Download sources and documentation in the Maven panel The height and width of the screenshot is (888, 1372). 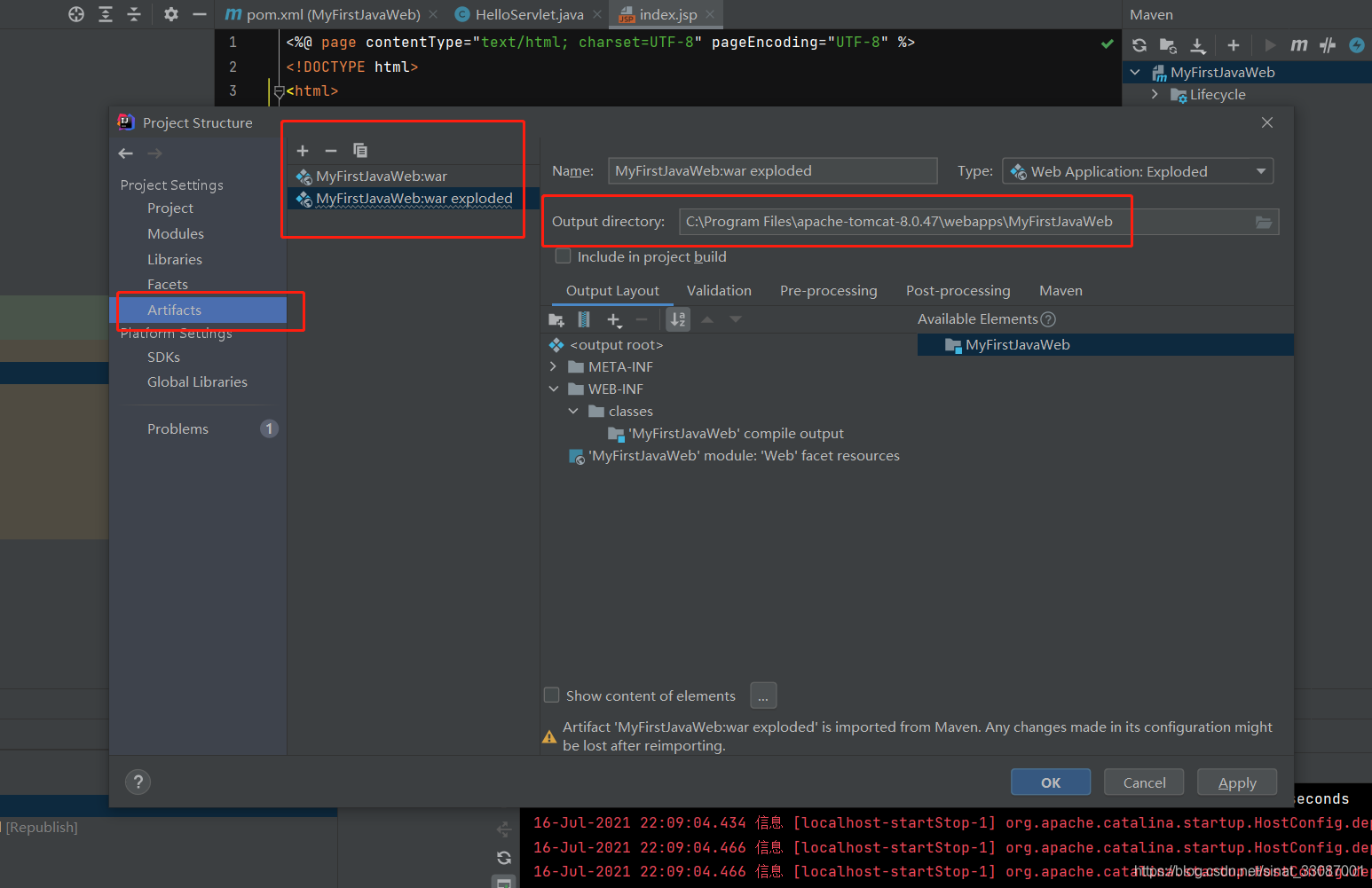[1198, 45]
